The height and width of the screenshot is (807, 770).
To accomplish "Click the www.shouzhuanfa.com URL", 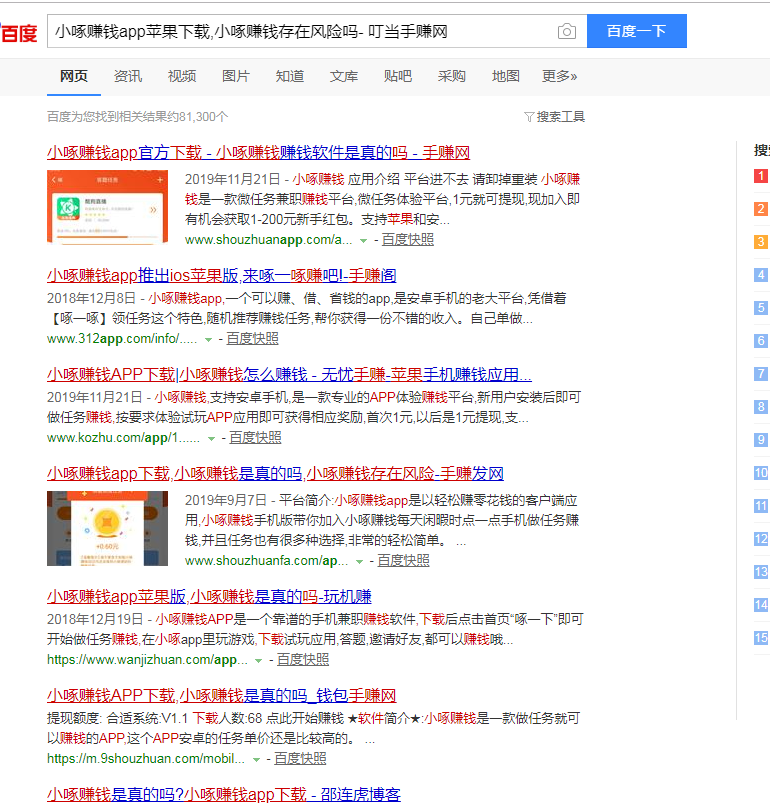I will pyautogui.click(x=267, y=560).
